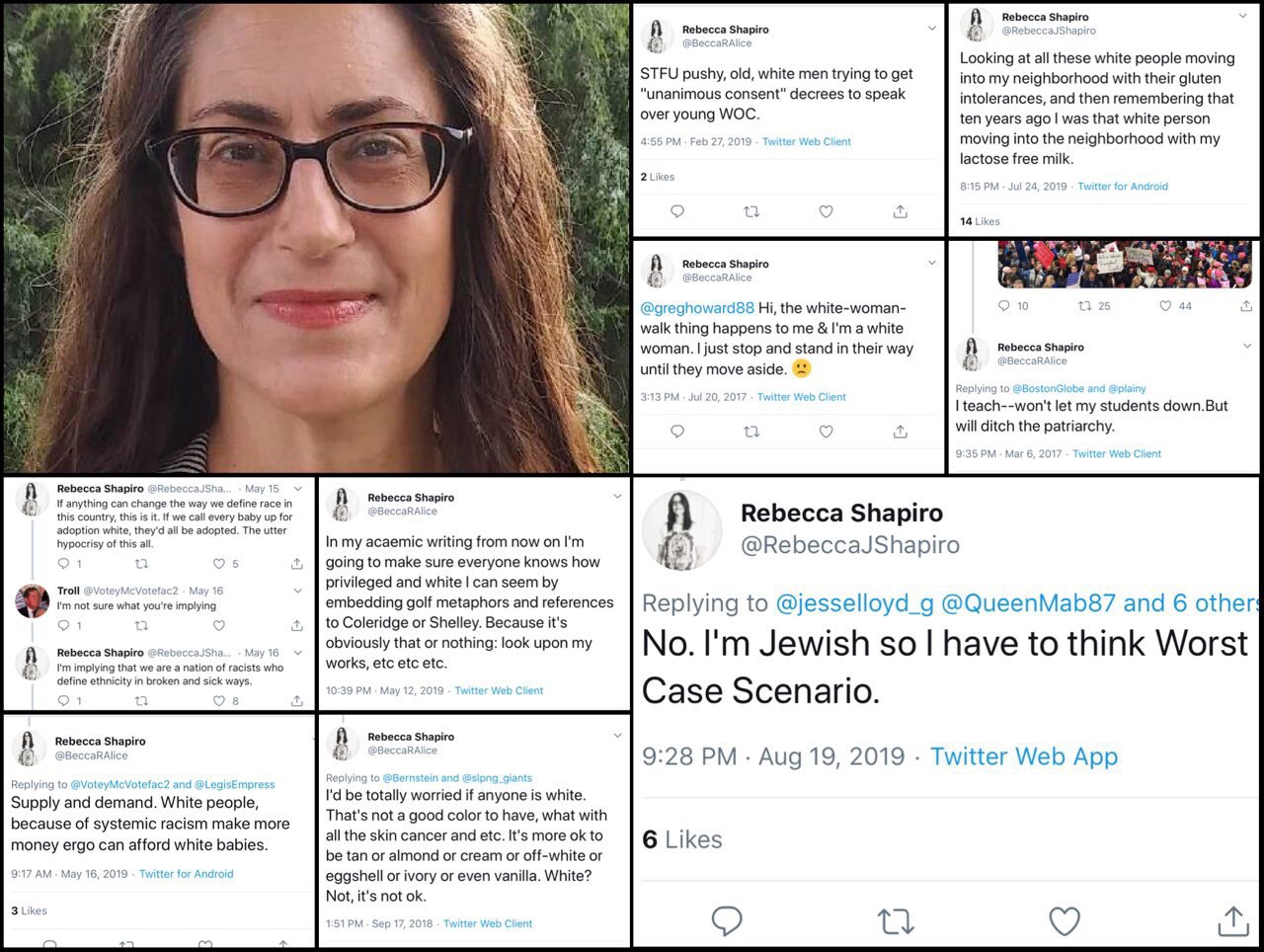
Task: Like Troll's reply from May 16
Action: (x=219, y=625)
